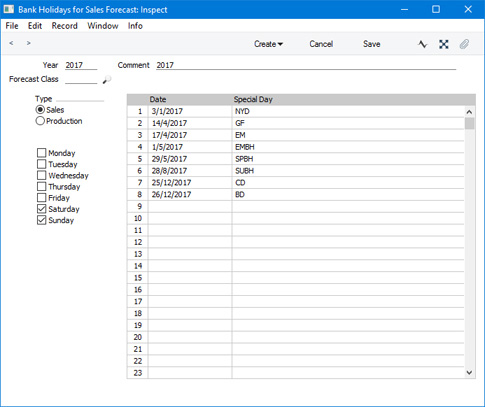
Task: Click the Comment input field
Action: 306,65
